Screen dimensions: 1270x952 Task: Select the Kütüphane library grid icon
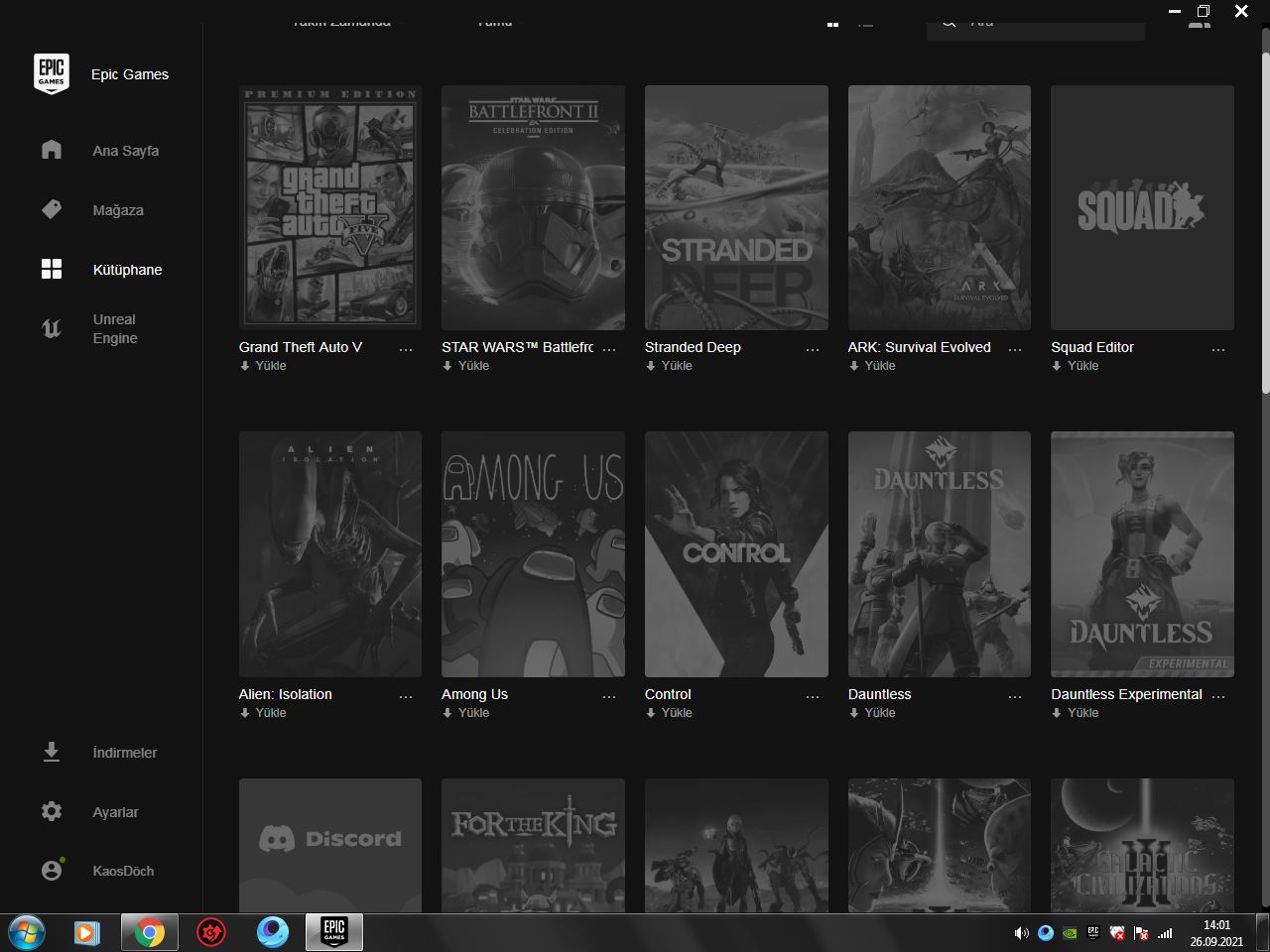pos(52,269)
